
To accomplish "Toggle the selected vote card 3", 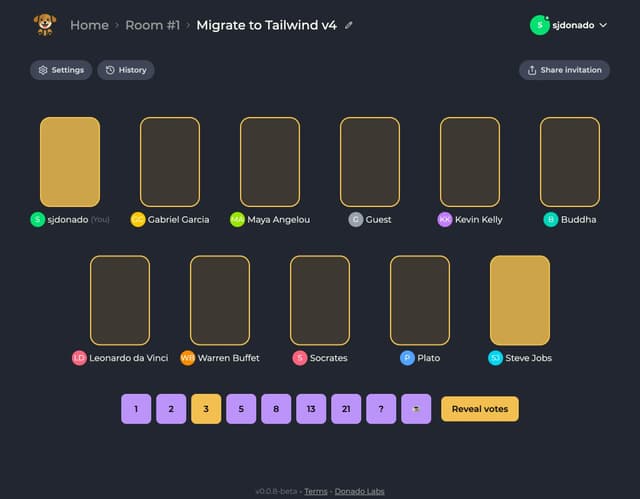I will pyautogui.click(x=206, y=408).
